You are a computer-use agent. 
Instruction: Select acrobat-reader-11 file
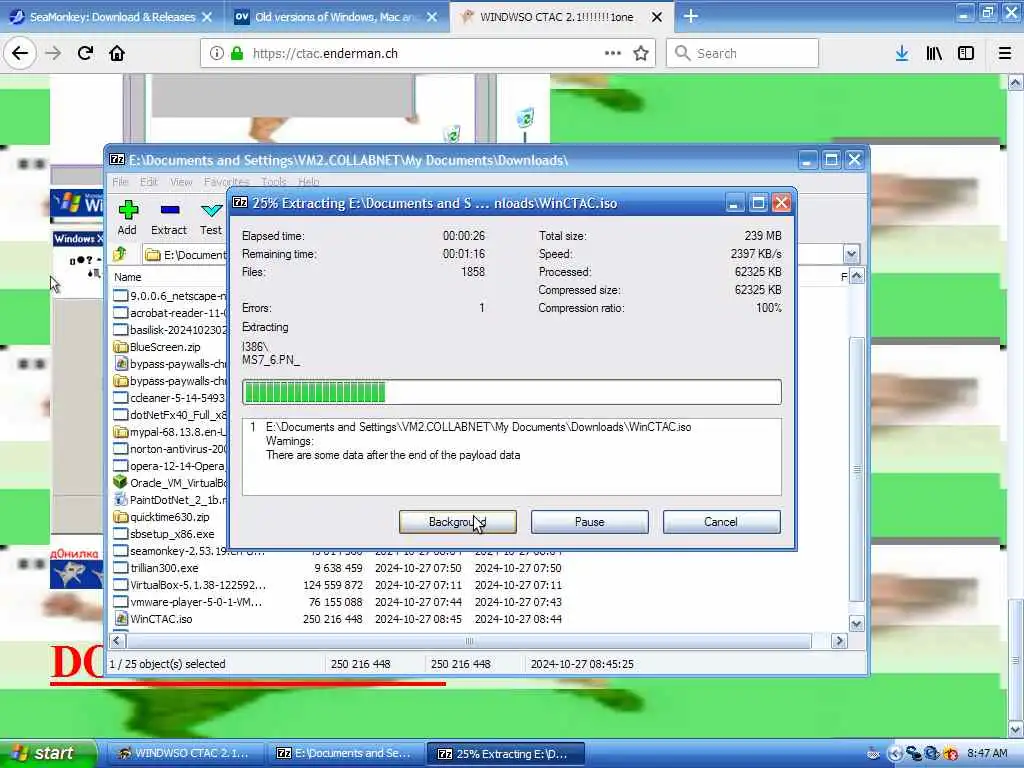(170, 313)
